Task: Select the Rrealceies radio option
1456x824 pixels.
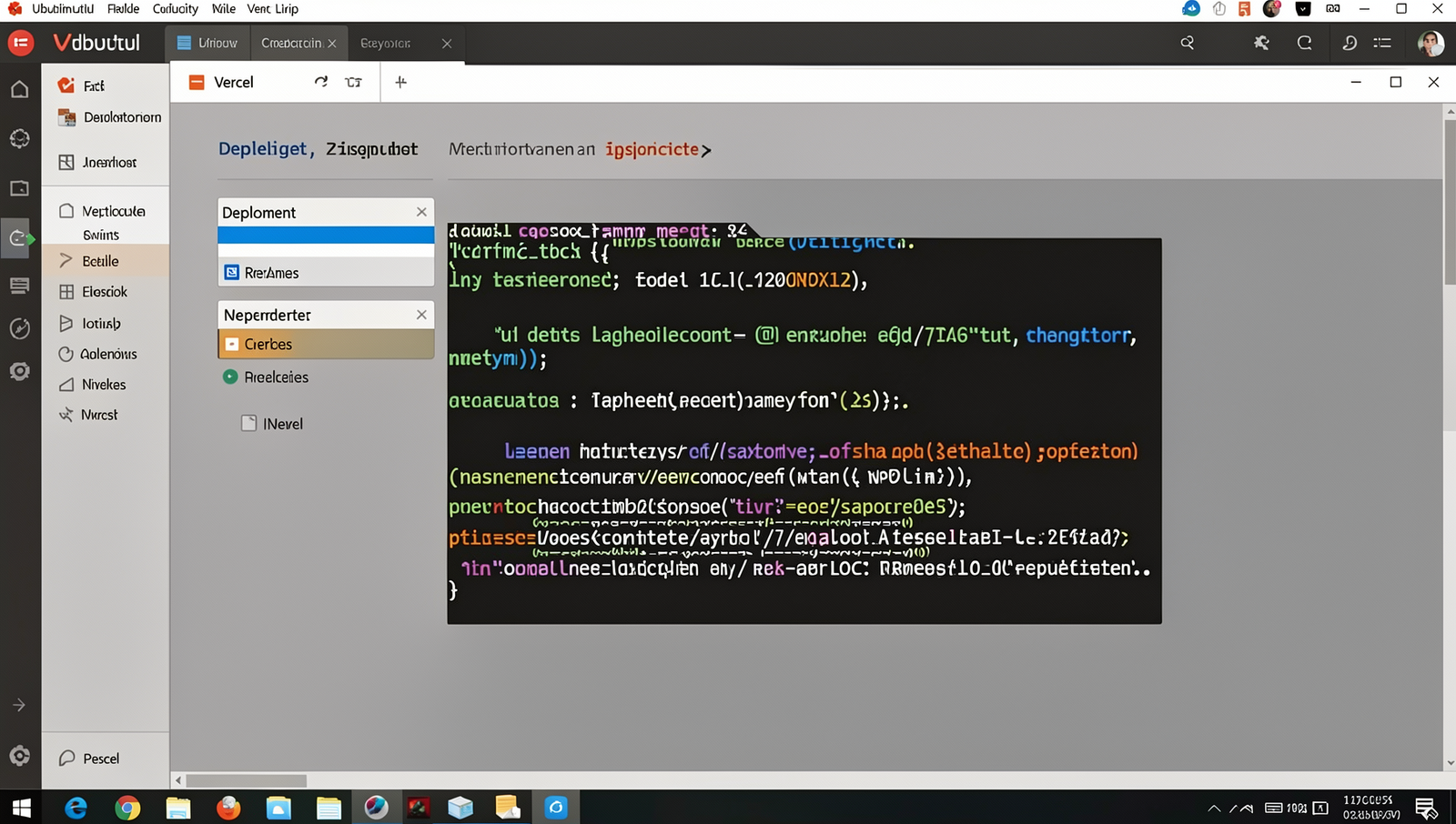Action: (x=230, y=377)
